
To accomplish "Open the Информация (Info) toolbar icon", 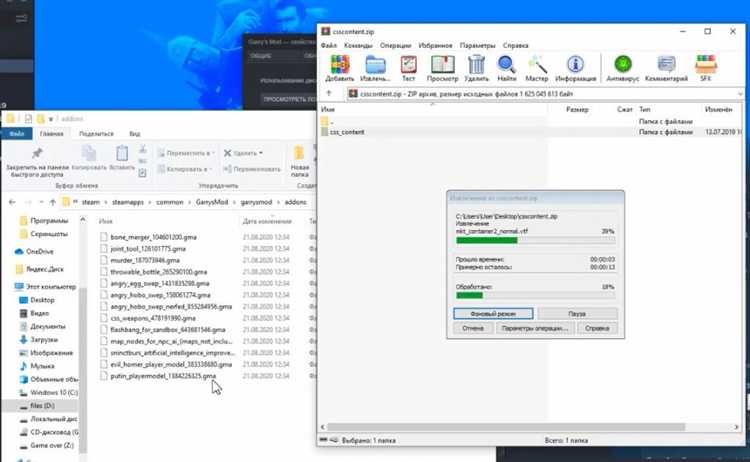I will click(x=576, y=67).
